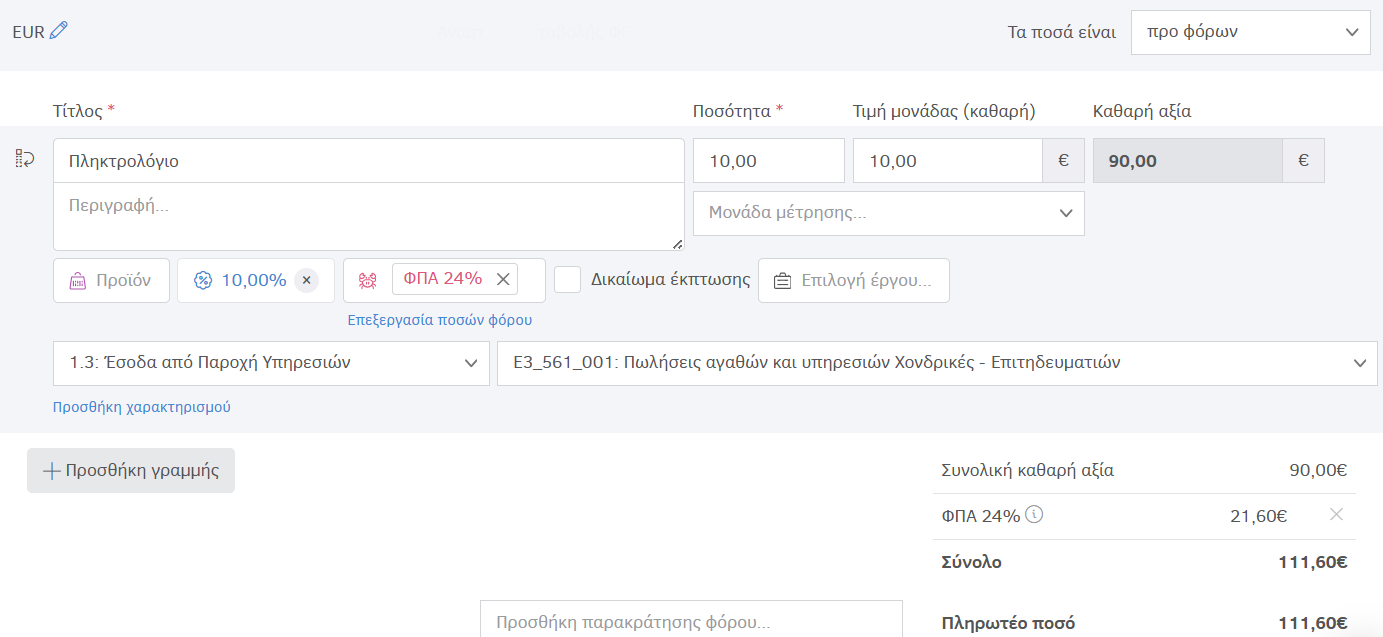
Task: Click the Προσθήκη παρακράτησης φόρου field
Action: 691,620
